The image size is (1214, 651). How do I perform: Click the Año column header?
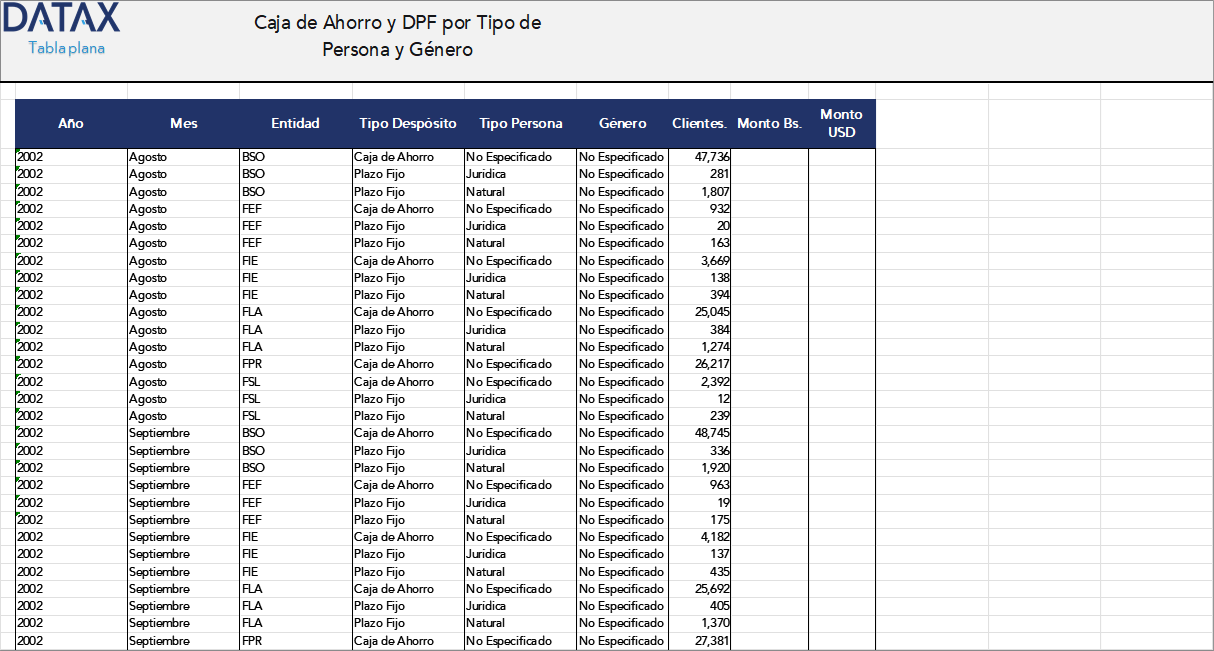click(71, 124)
